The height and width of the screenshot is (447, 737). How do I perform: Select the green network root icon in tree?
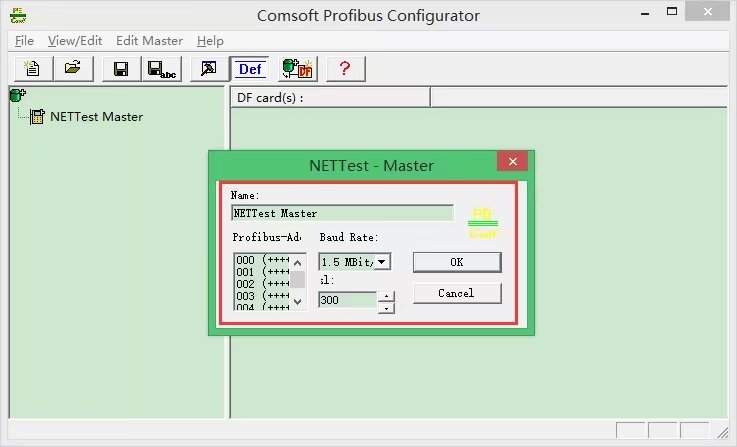tap(17, 95)
